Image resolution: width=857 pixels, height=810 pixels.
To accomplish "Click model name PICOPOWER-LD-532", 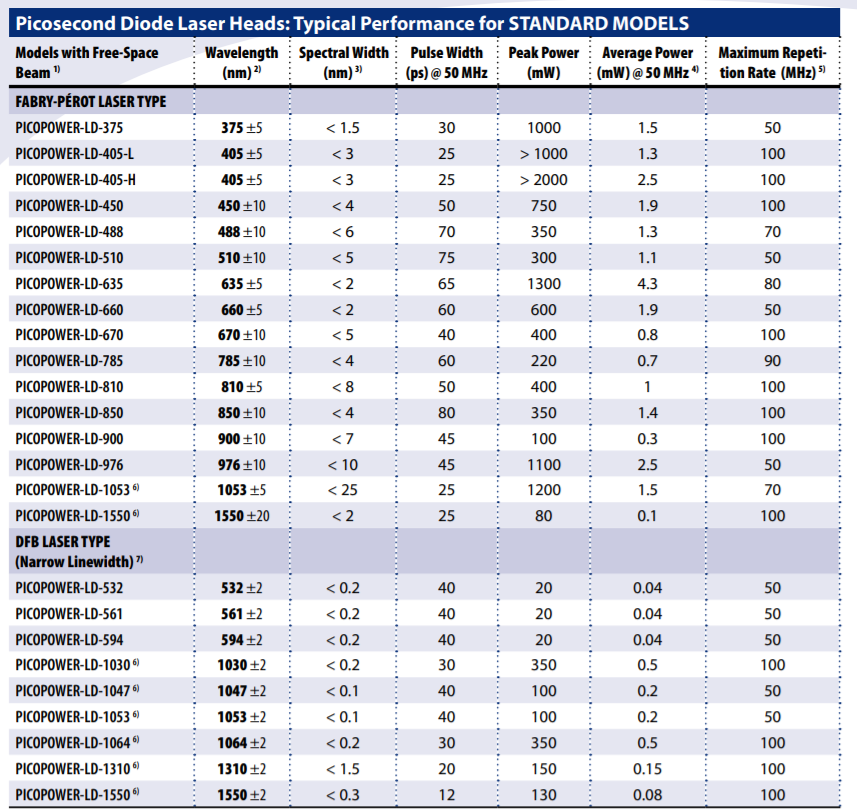I will pos(69,588).
